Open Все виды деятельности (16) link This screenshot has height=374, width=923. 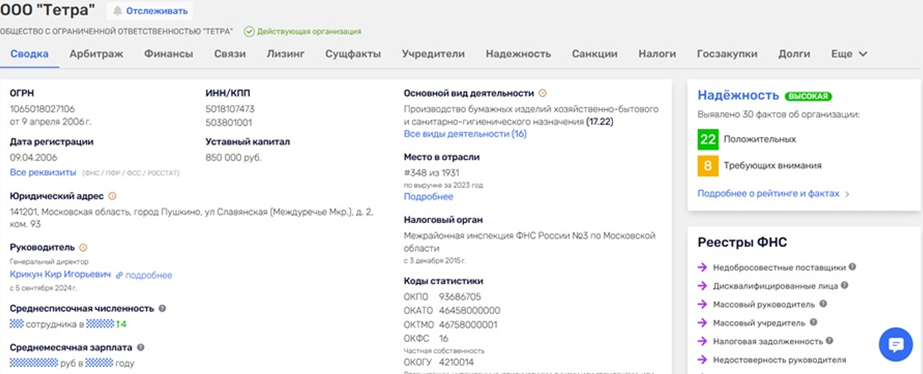pos(465,134)
